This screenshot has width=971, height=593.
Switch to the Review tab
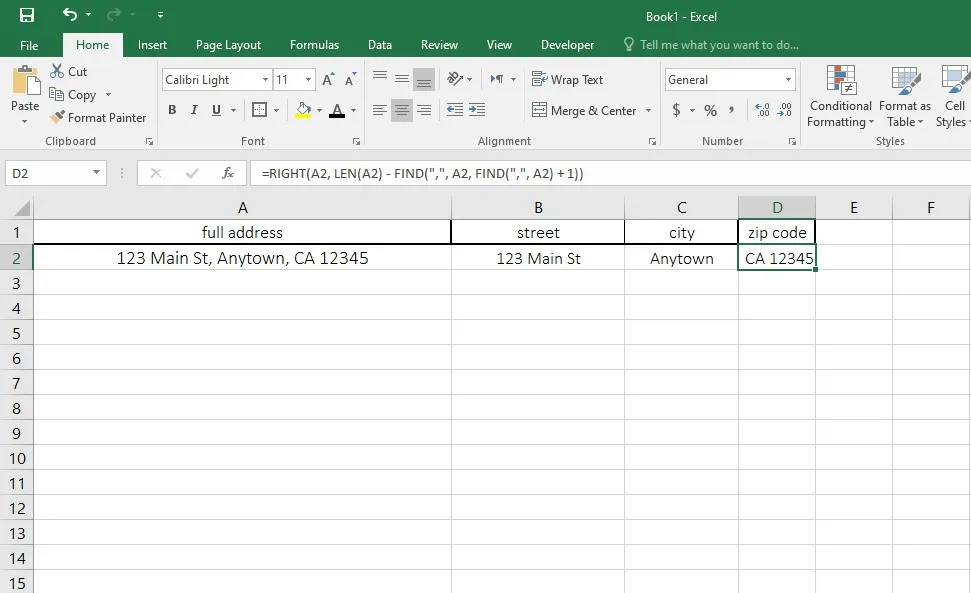coord(439,45)
